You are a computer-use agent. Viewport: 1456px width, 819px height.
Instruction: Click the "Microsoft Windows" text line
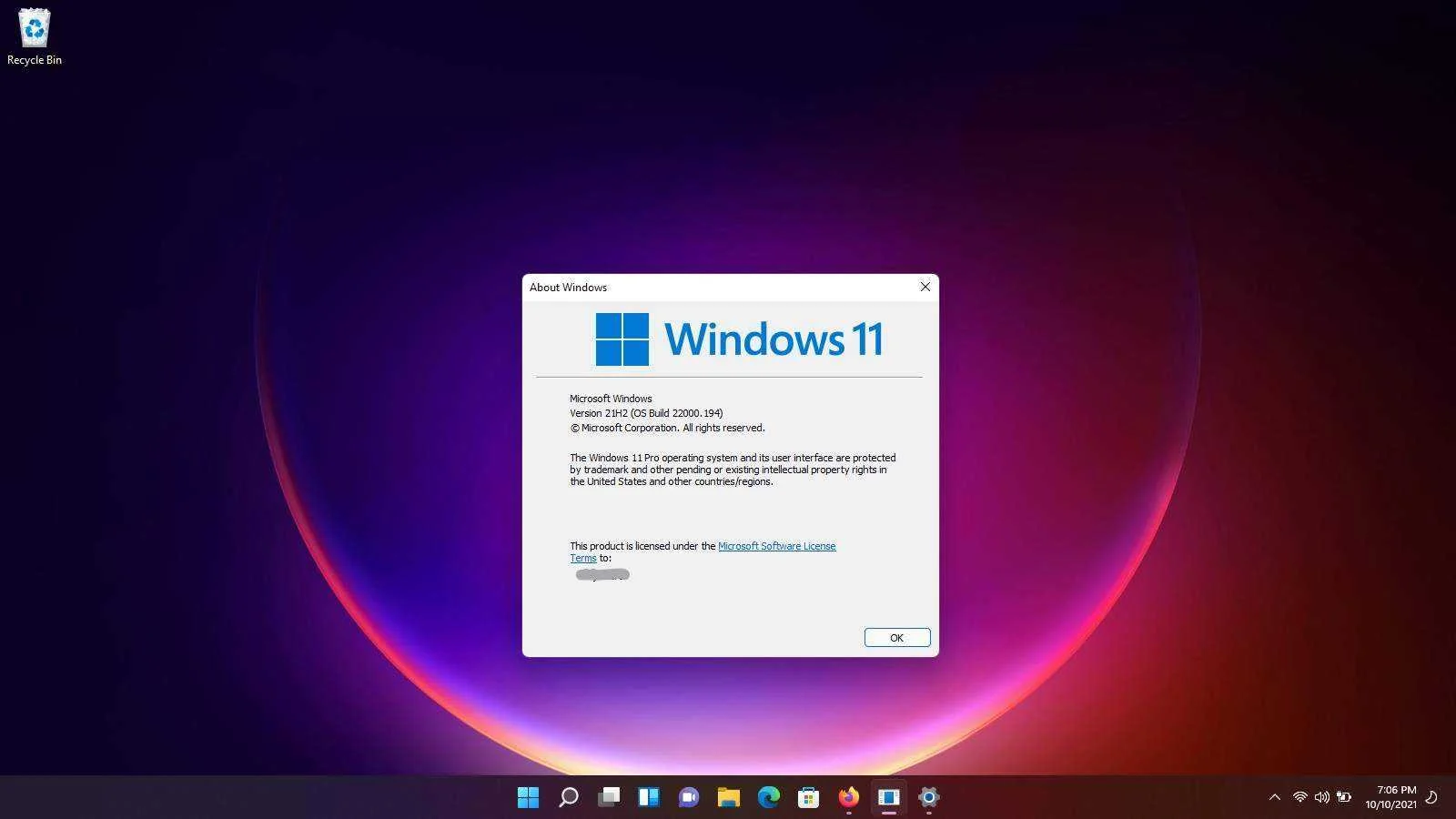[611, 399]
